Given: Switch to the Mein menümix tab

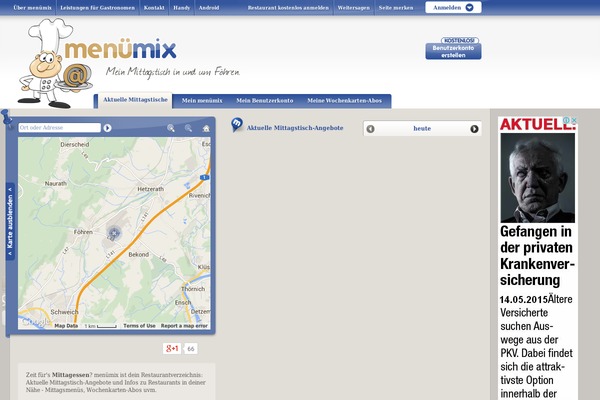Looking at the screenshot, I should point(202,101).
